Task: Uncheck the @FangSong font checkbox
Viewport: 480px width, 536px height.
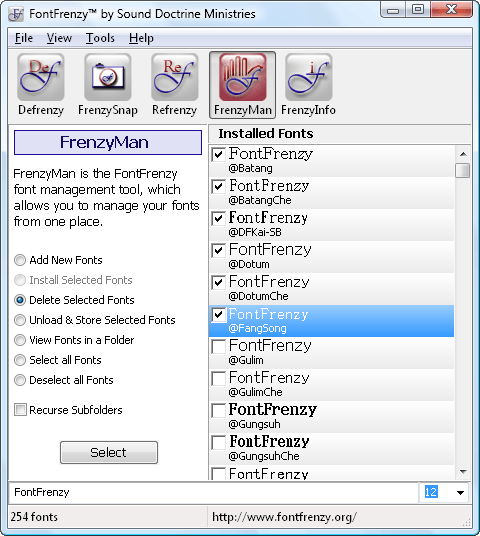Action: (x=218, y=314)
